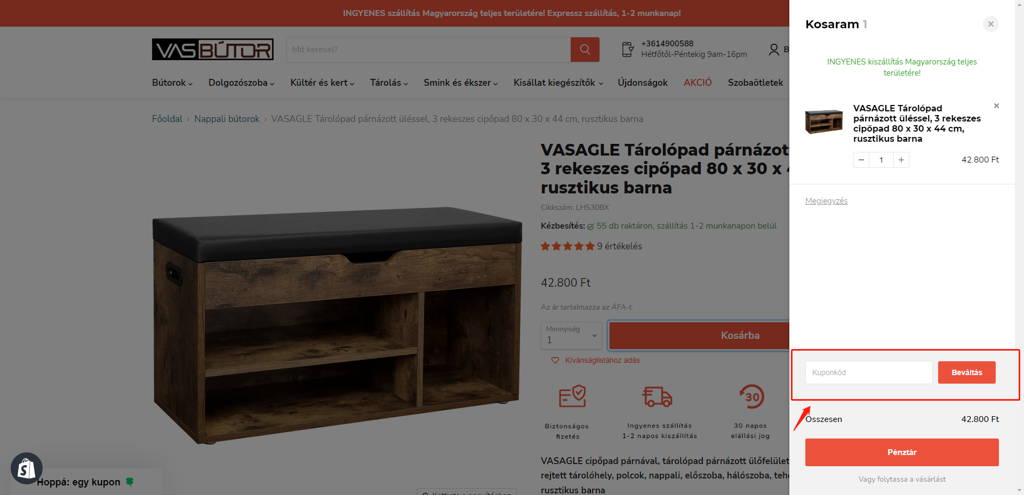1024x495 pixels.
Task: Click the cart item product thumbnail
Action: tap(824, 121)
